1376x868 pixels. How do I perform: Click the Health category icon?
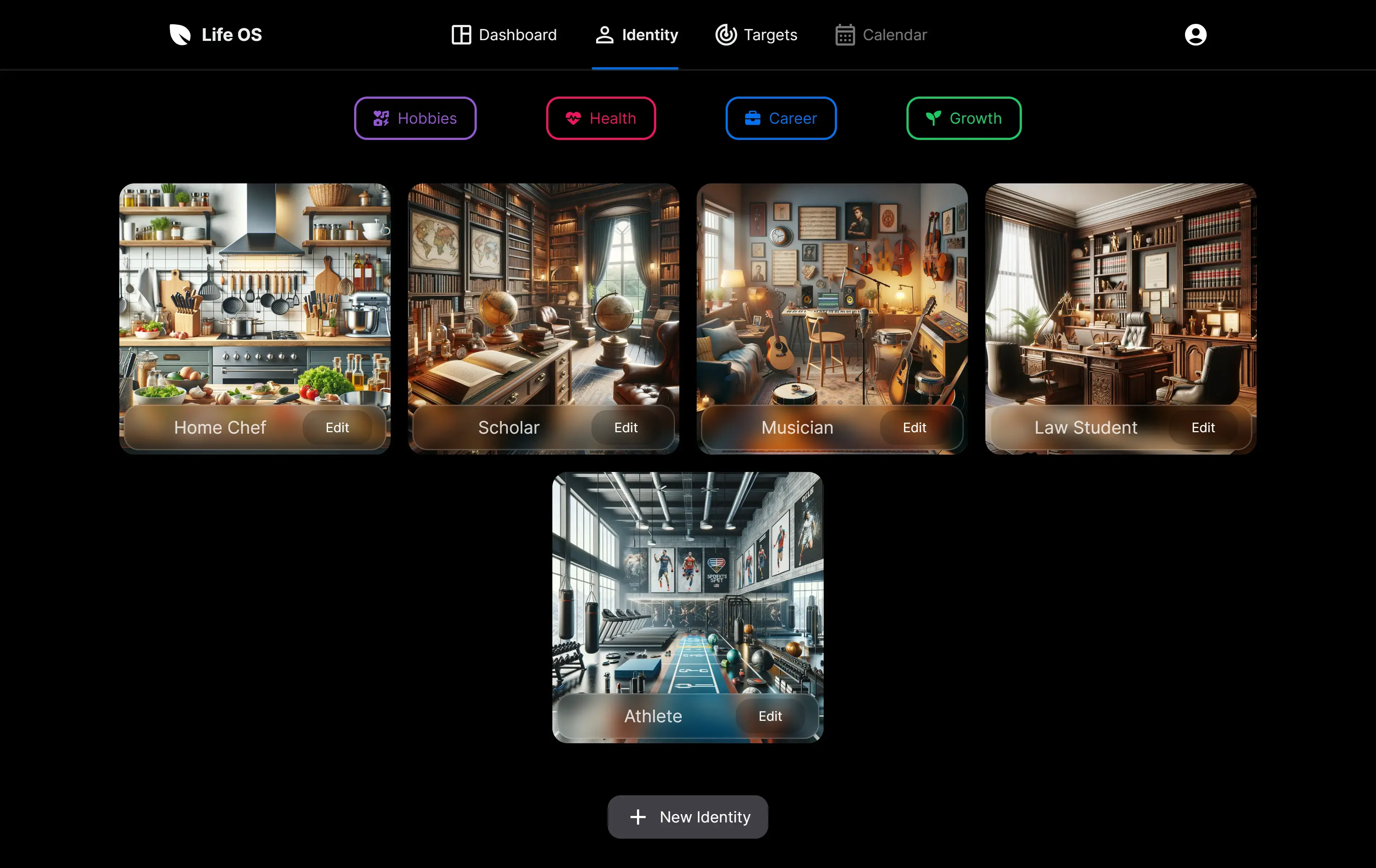(573, 118)
